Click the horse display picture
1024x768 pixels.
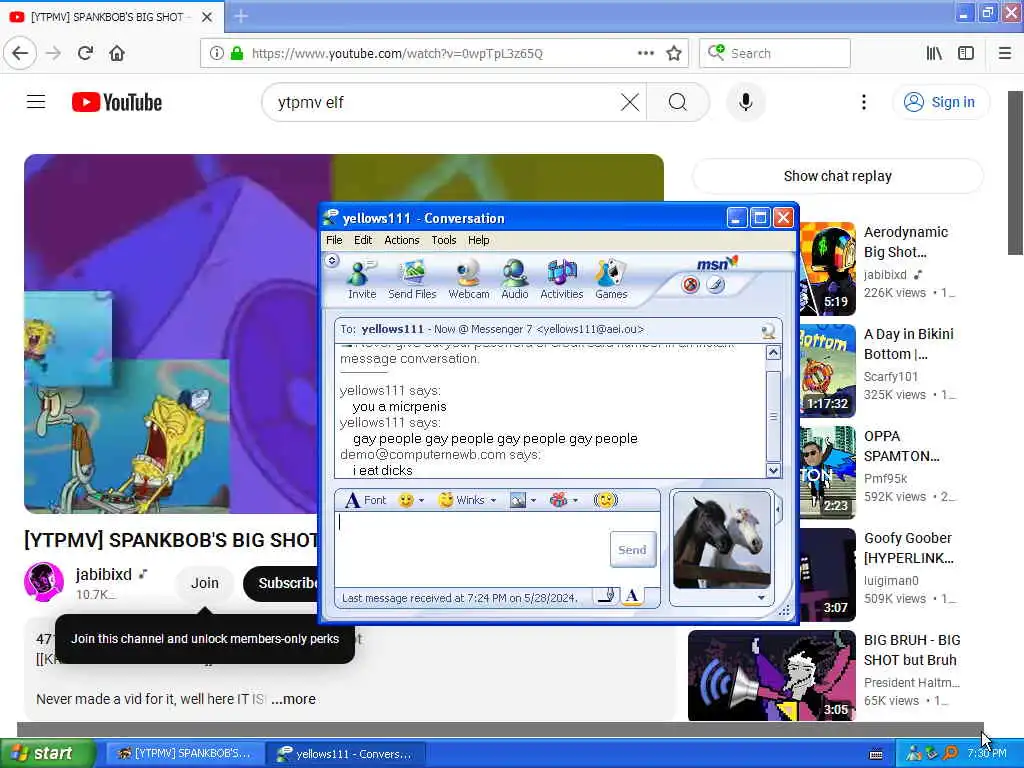coord(722,539)
